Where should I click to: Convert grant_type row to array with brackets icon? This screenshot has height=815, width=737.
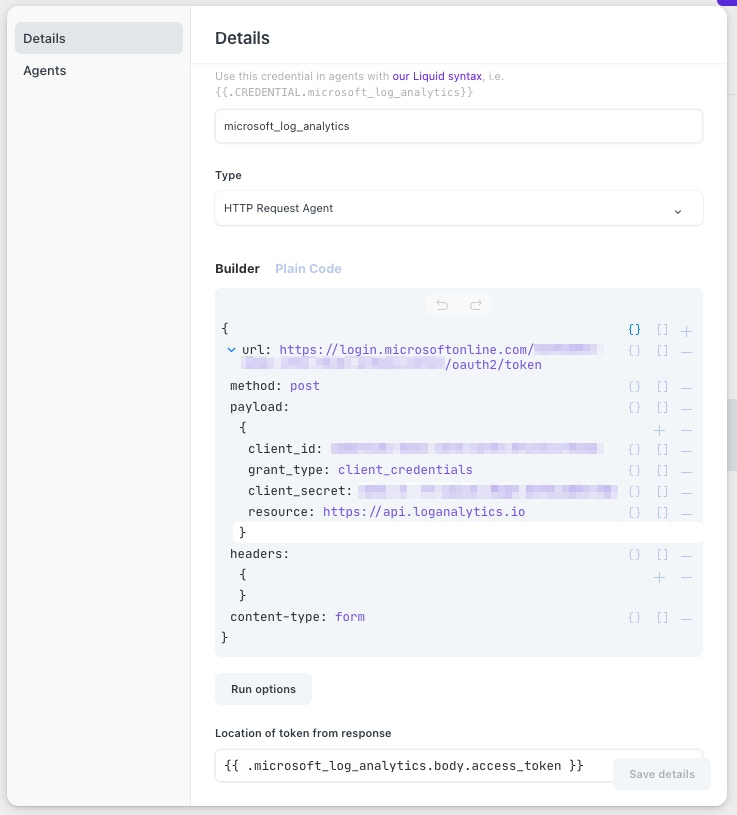click(662, 470)
